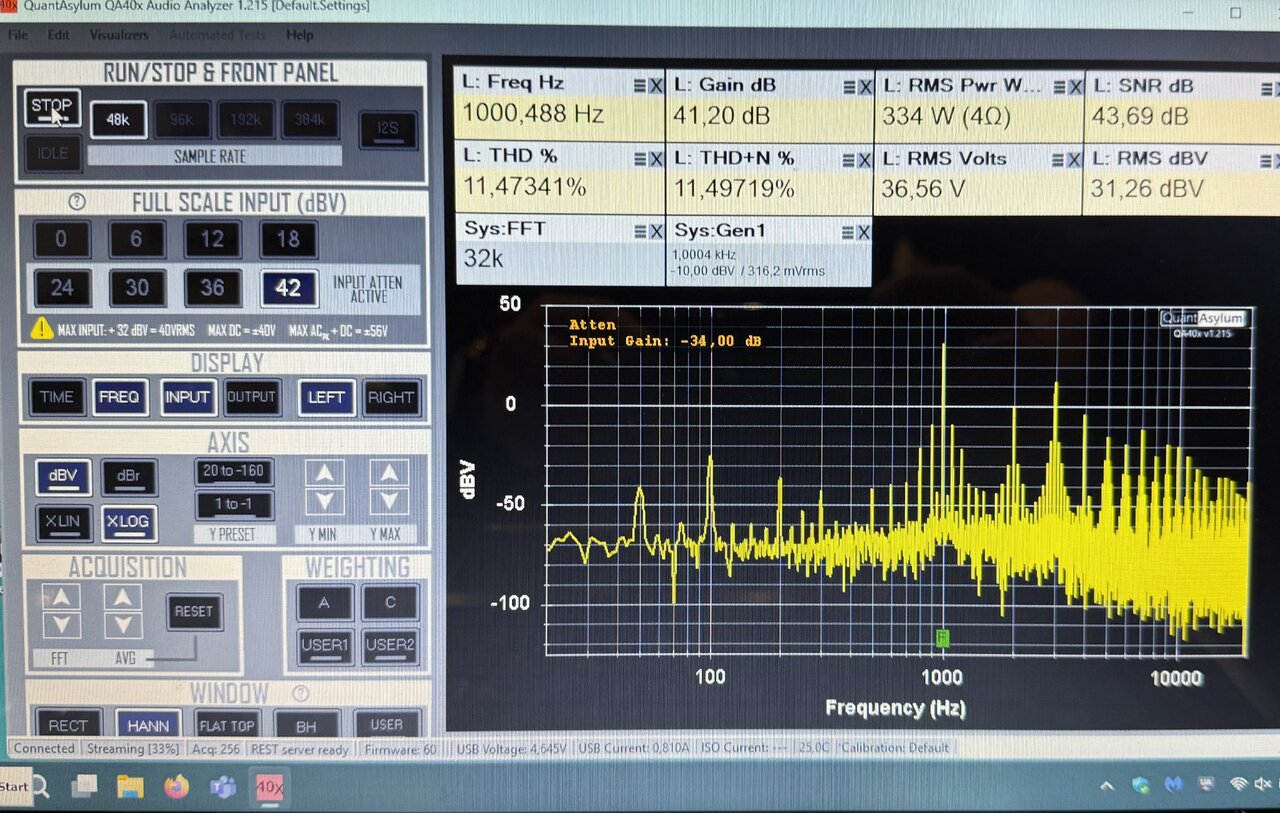Click the green F marker at 1000 Hz

pyautogui.click(x=942, y=637)
